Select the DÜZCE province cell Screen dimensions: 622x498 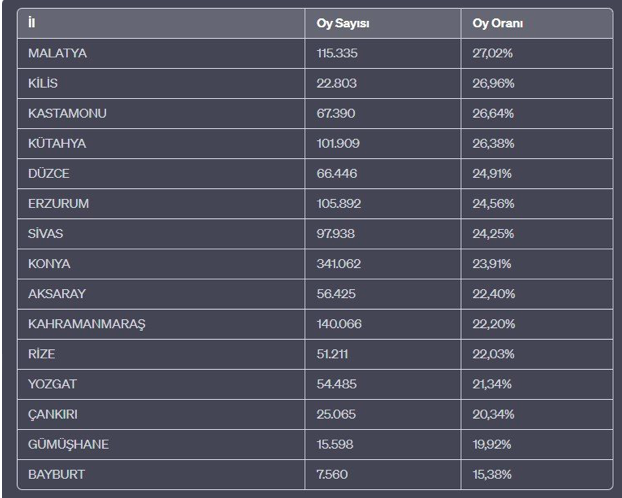[x=50, y=173]
